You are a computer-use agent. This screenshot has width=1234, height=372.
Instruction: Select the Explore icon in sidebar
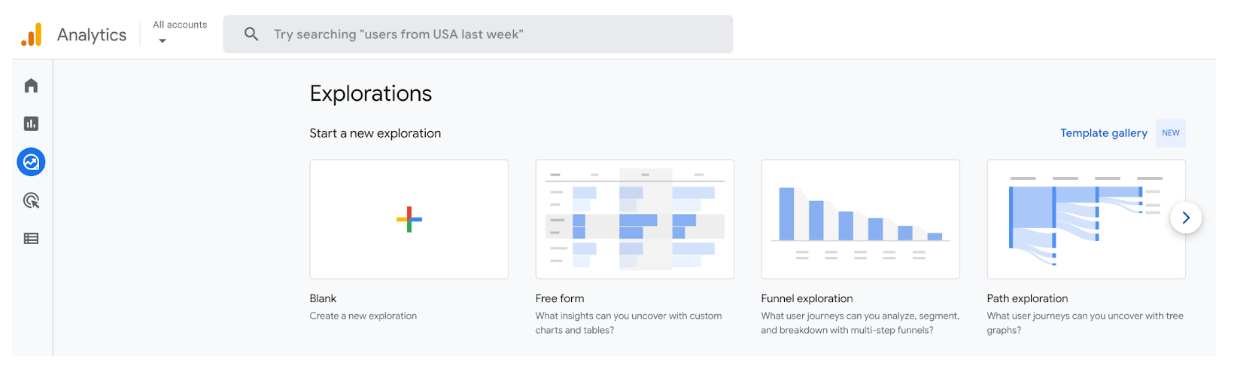point(31,162)
